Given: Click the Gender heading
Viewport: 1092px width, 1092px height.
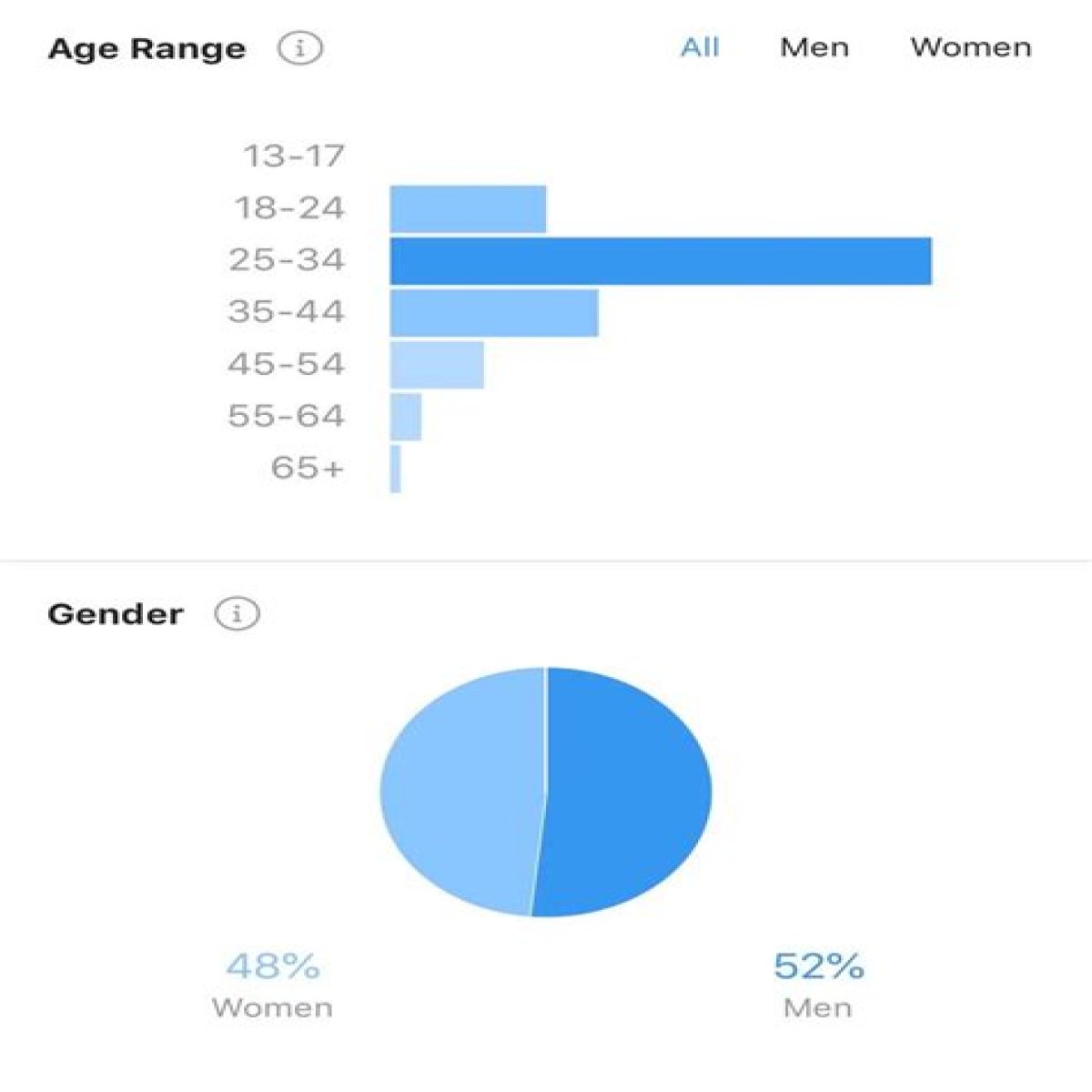Looking at the screenshot, I should tap(115, 614).
